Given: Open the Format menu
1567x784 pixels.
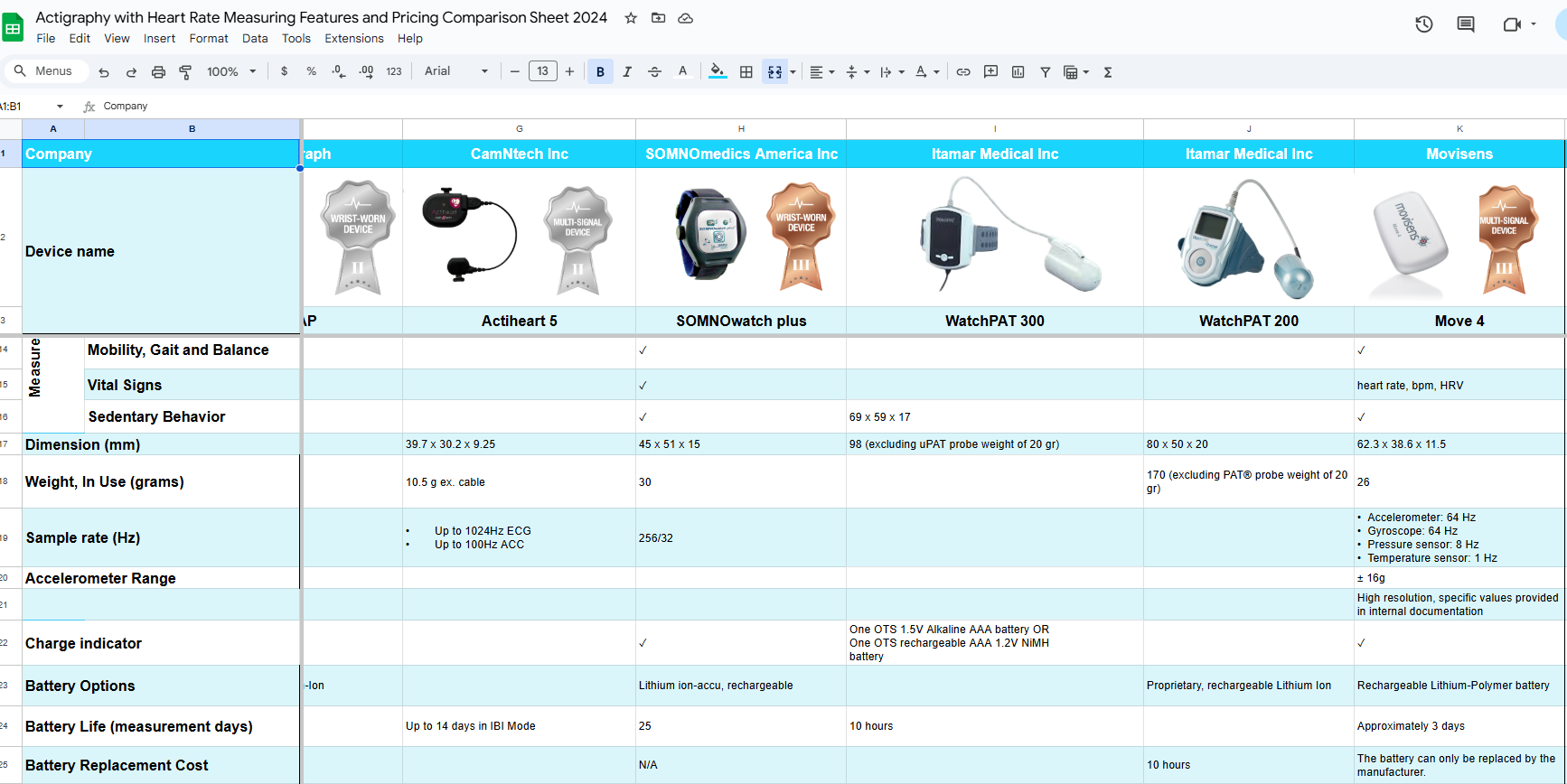Looking at the screenshot, I should point(209,38).
